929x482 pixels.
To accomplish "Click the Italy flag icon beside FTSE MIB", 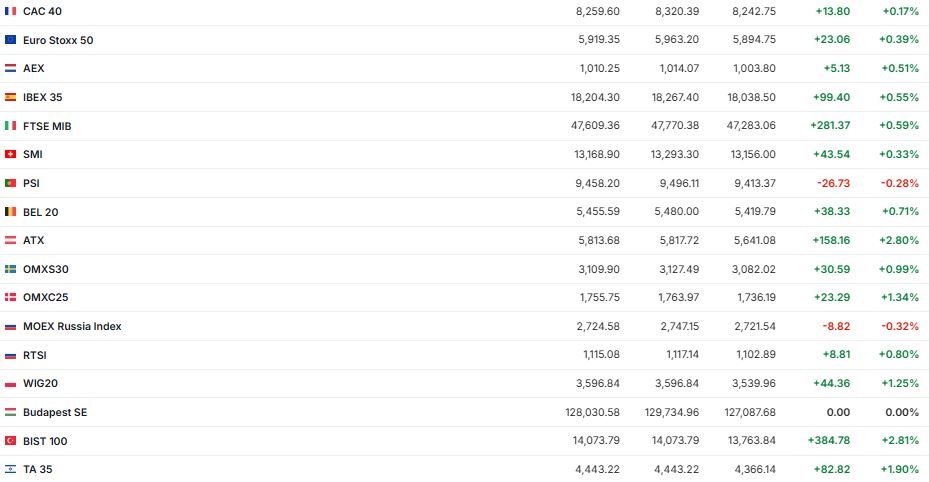I will [10, 126].
